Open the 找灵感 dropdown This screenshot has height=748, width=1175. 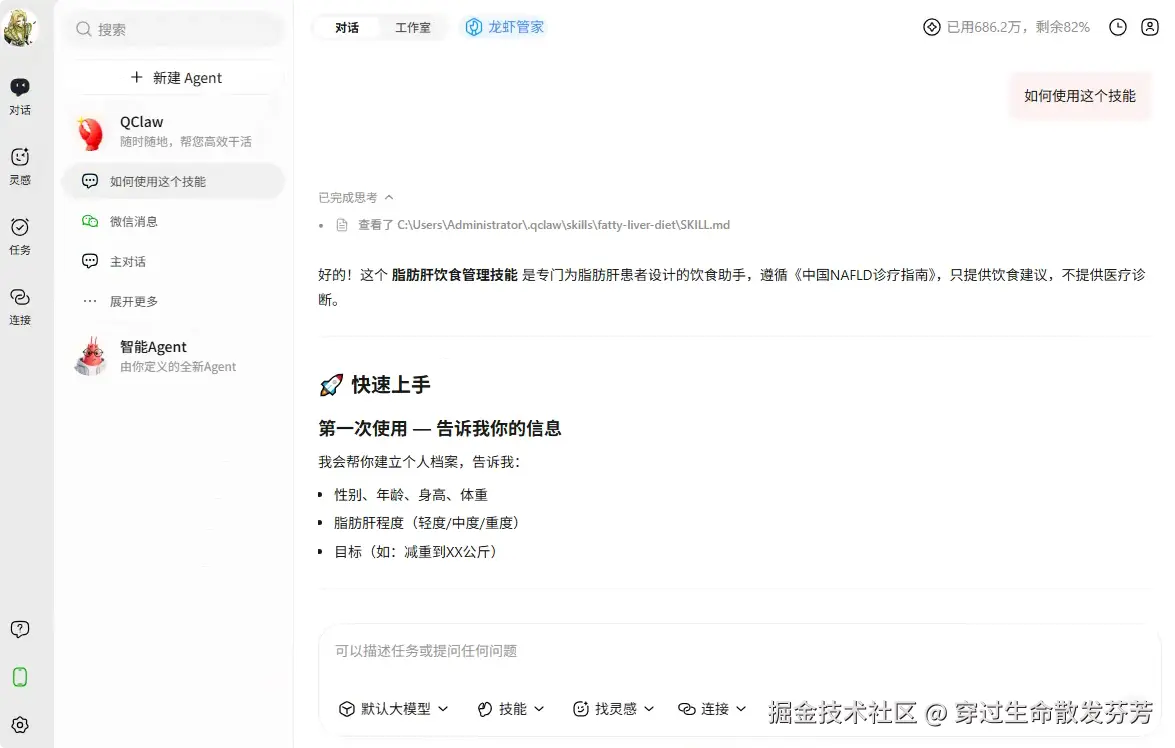coord(613,708)
